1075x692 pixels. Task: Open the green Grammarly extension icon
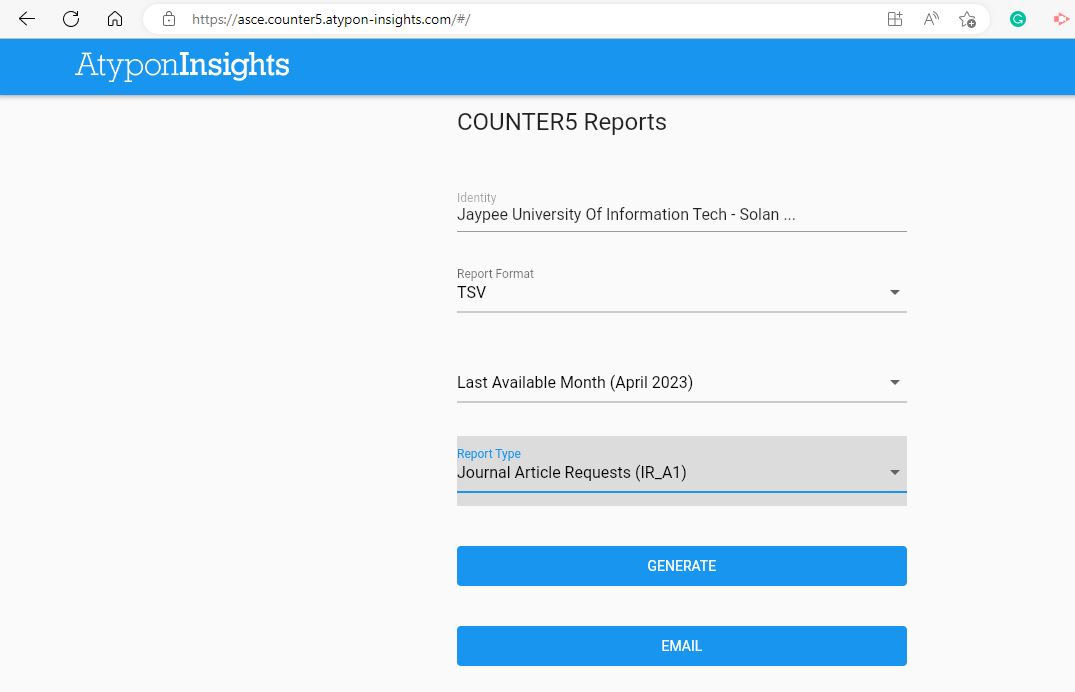(1018, 19)
